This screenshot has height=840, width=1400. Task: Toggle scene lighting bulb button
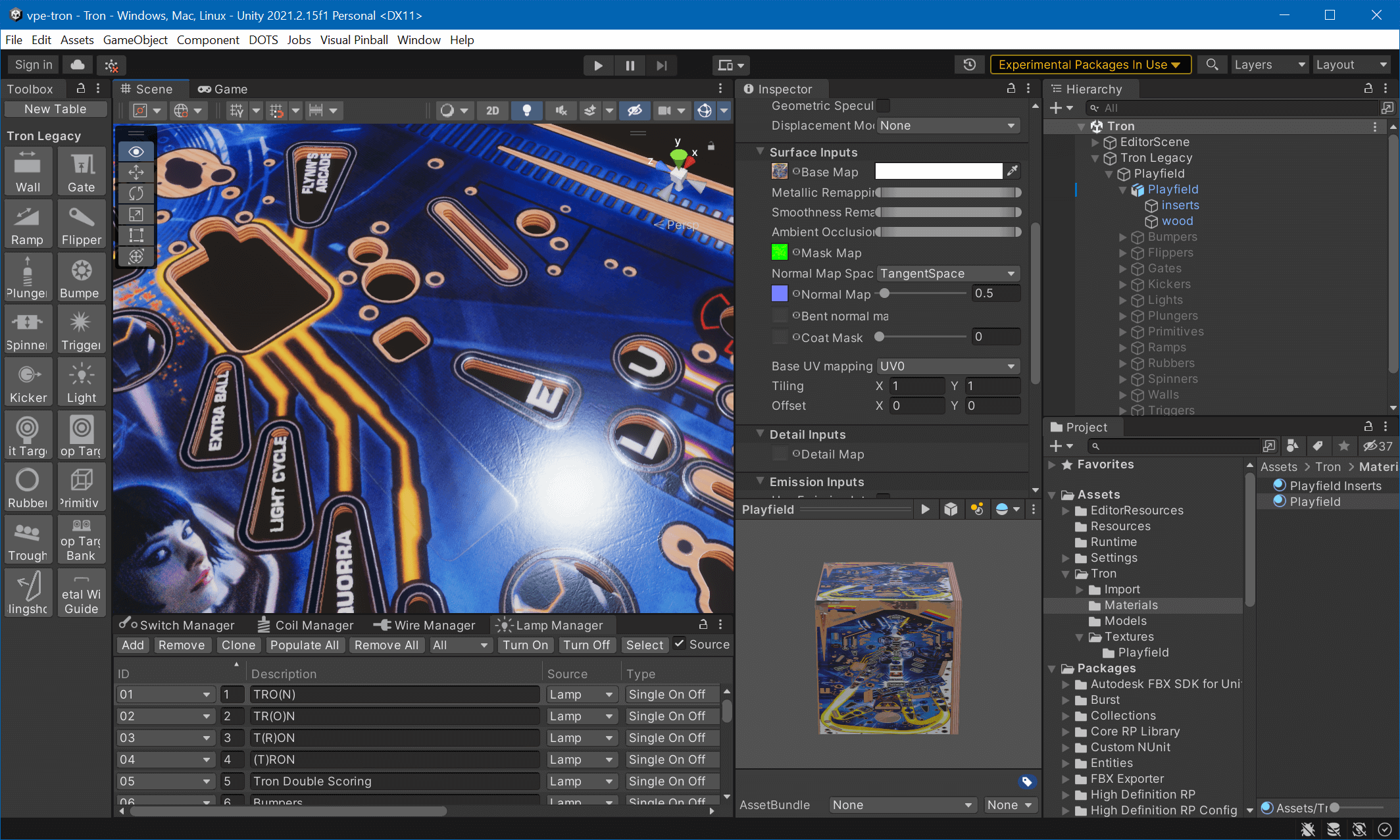tap(526, 111)
